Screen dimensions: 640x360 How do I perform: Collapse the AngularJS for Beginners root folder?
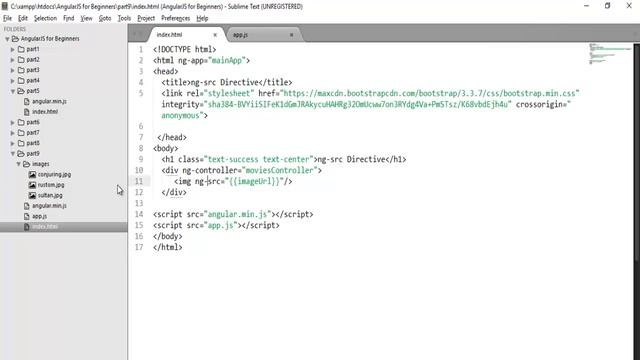tap(7, 39)
